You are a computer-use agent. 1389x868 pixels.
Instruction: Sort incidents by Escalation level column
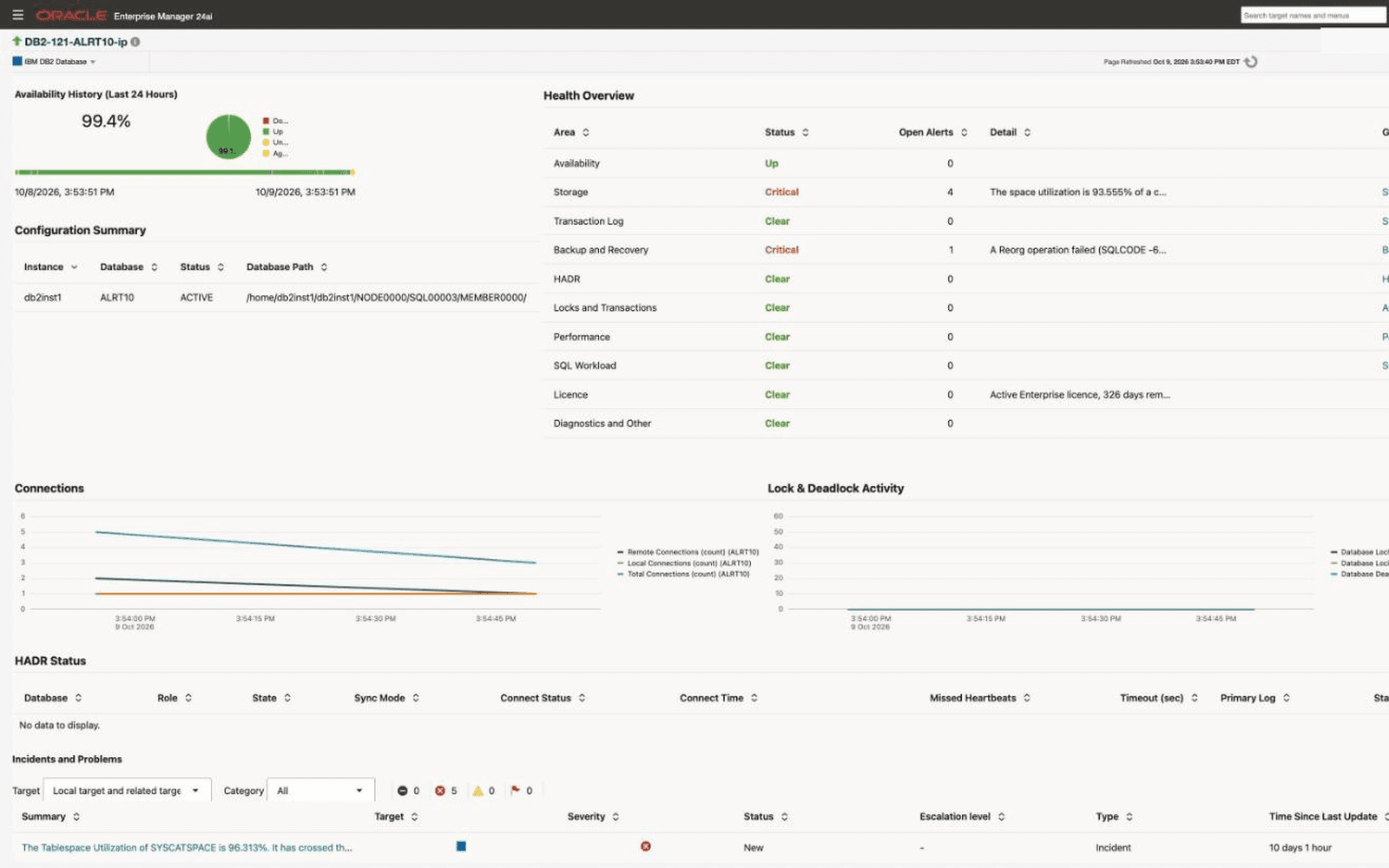point(1002,817)
